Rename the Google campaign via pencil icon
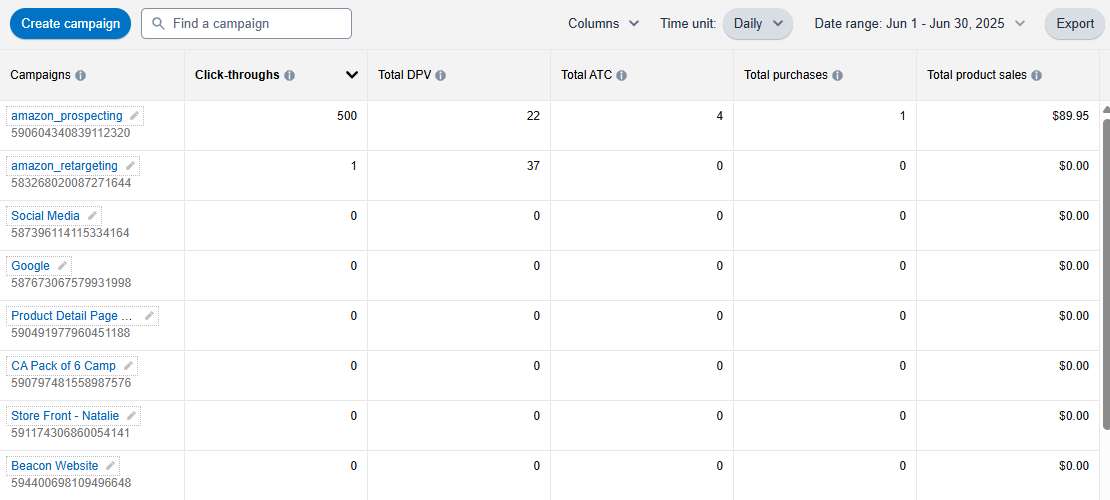 pyautogui.click(x=62, y=266)
